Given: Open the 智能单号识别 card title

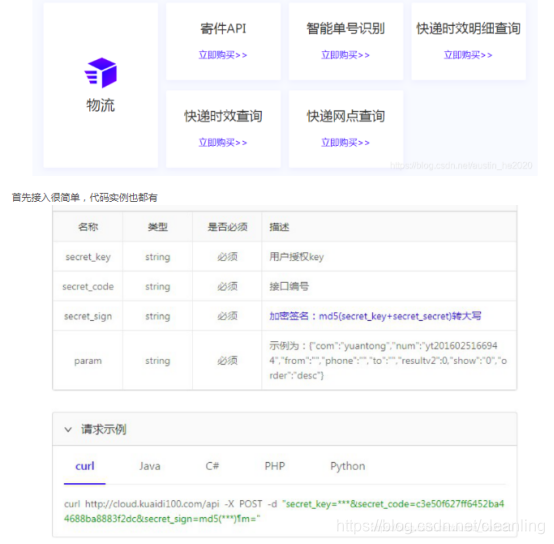Looking at the screenshot, I should 346,29.
